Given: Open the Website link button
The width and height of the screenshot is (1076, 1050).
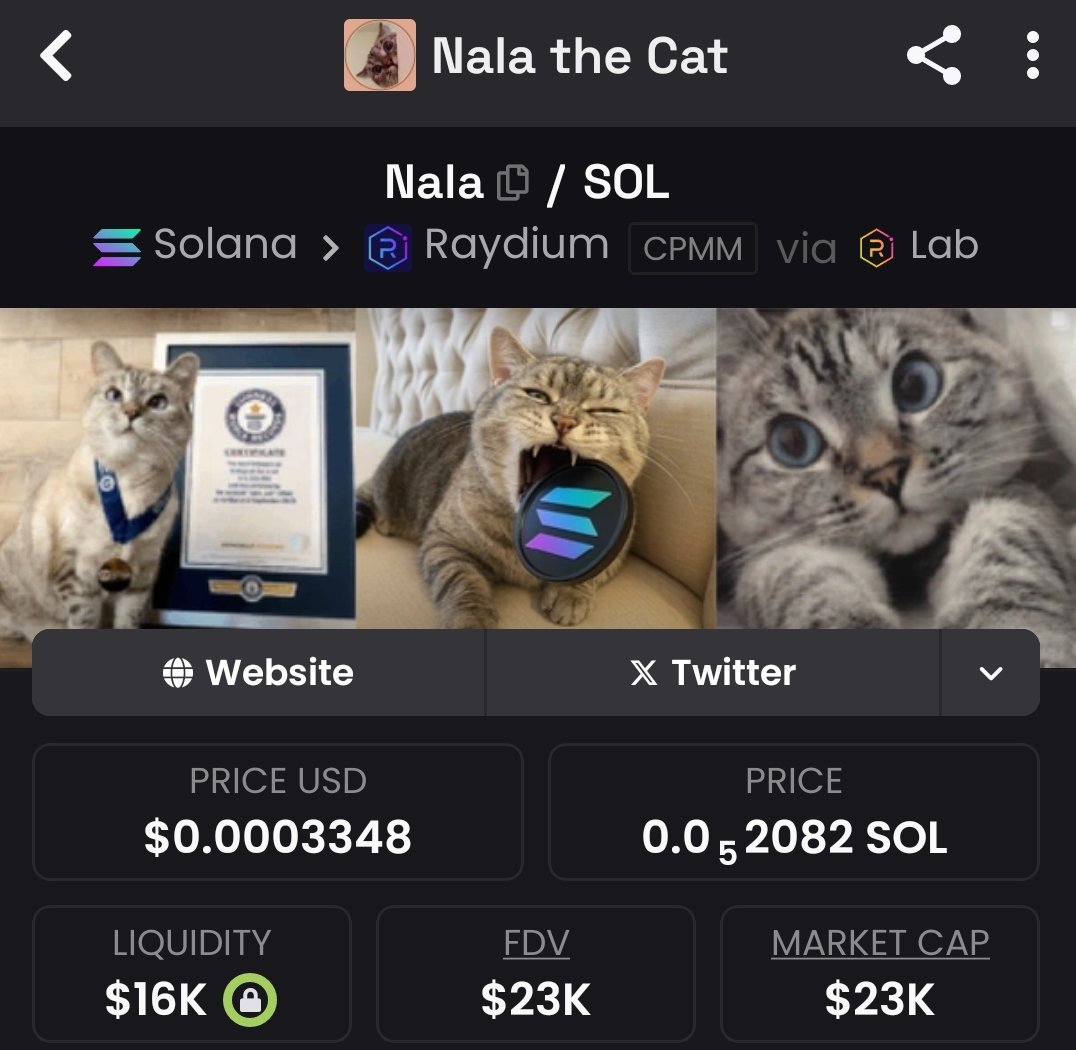Looking at the screenshot, I should pos(259,673).
